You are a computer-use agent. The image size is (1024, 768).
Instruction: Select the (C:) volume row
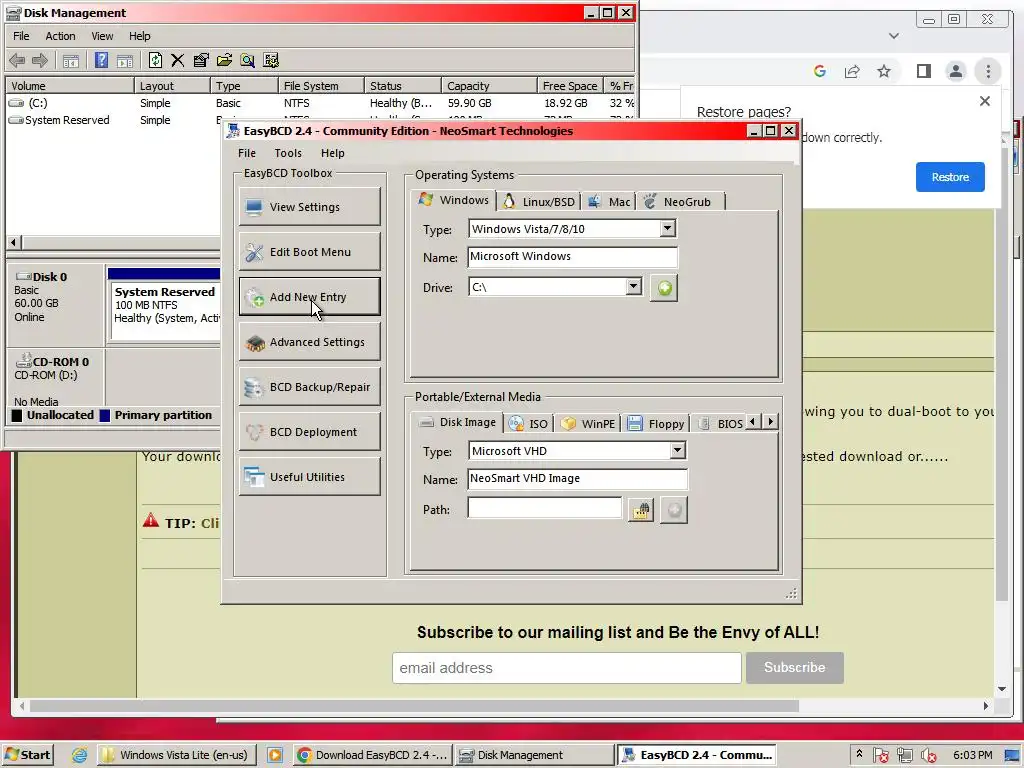tap(320, 103)
